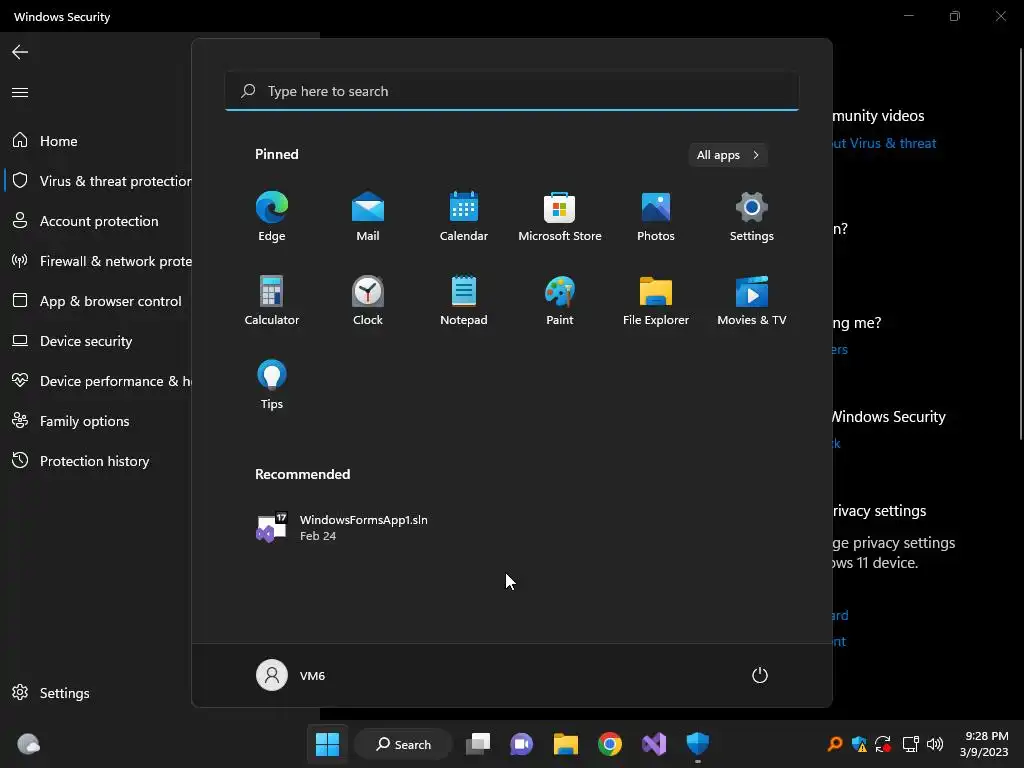Open Task View in the taskbar
Image resolution: width=1024 pixels, height=768 pixels.
pos(478,744)
